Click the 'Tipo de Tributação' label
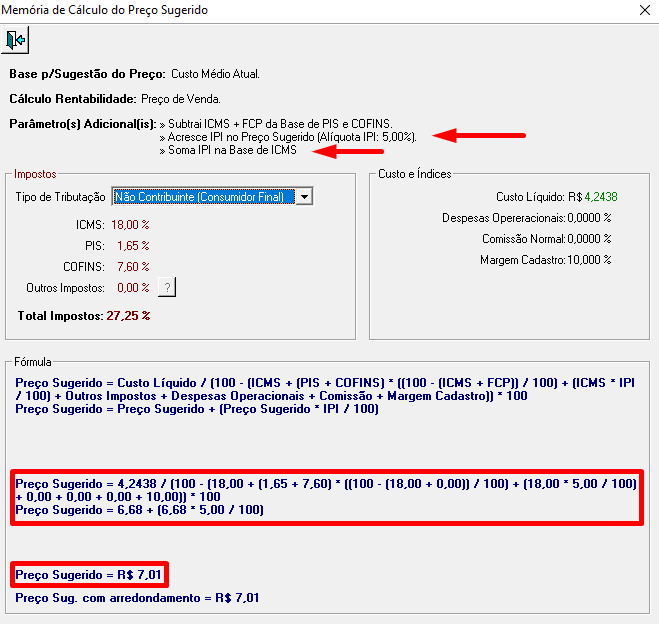 61,197
